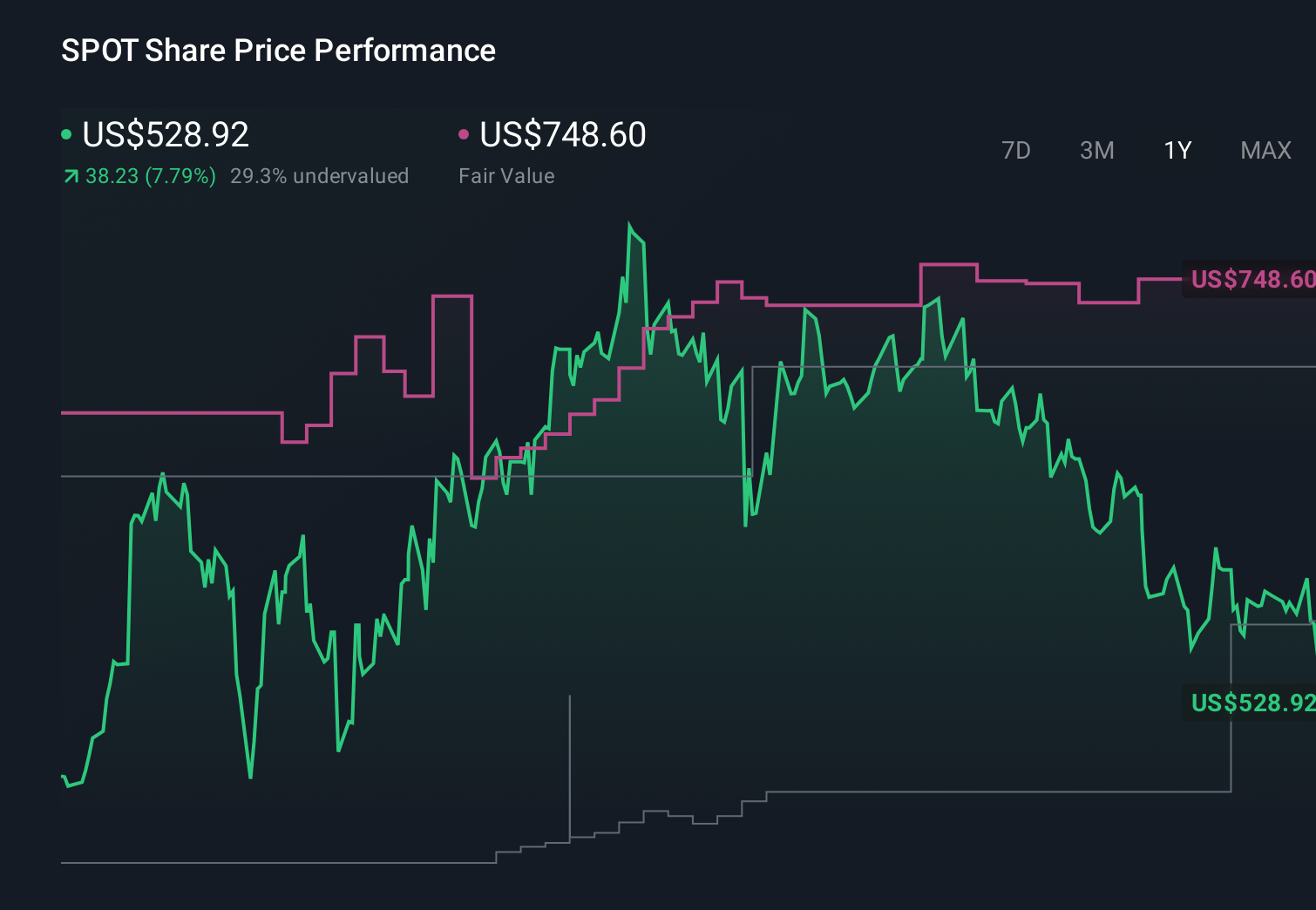1316x910 pixels.
Task: Click the green price line's leftmost starting point
Action: click(x=63, y=776)
